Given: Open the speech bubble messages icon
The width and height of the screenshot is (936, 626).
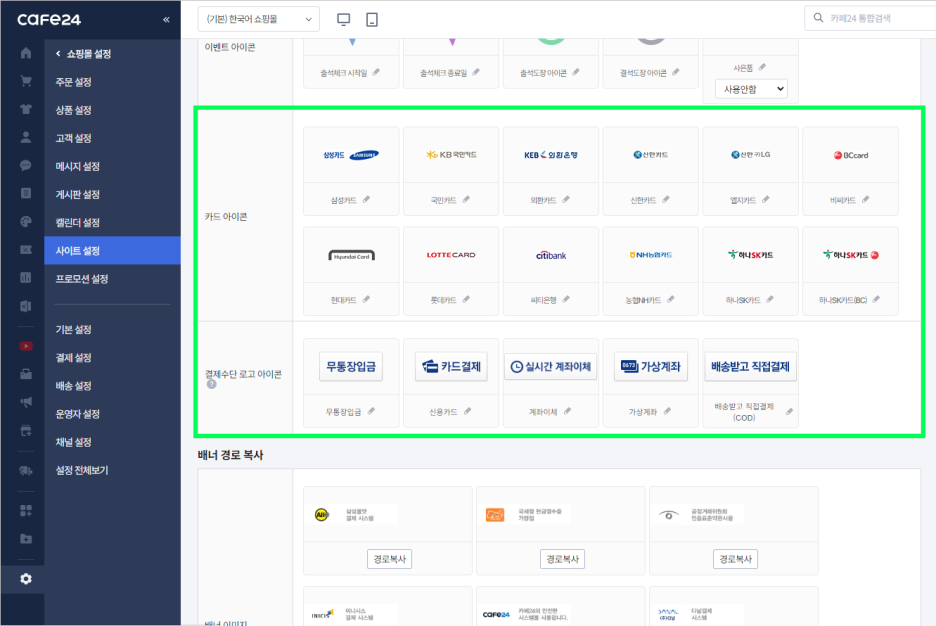Looking at the screenshot, I should [26, 165].
